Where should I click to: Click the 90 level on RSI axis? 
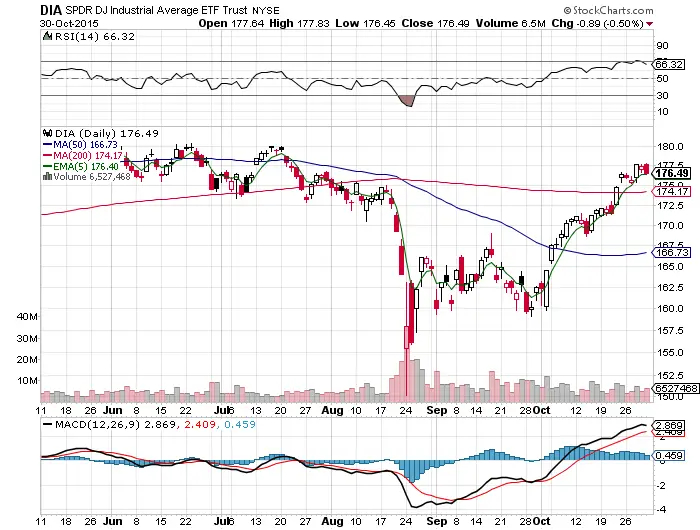(x=662, y=46)
